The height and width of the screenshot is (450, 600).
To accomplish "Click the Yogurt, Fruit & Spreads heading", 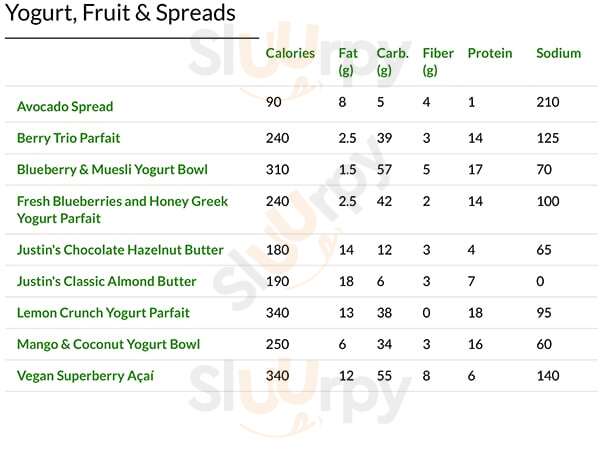I will click(120, 14).
